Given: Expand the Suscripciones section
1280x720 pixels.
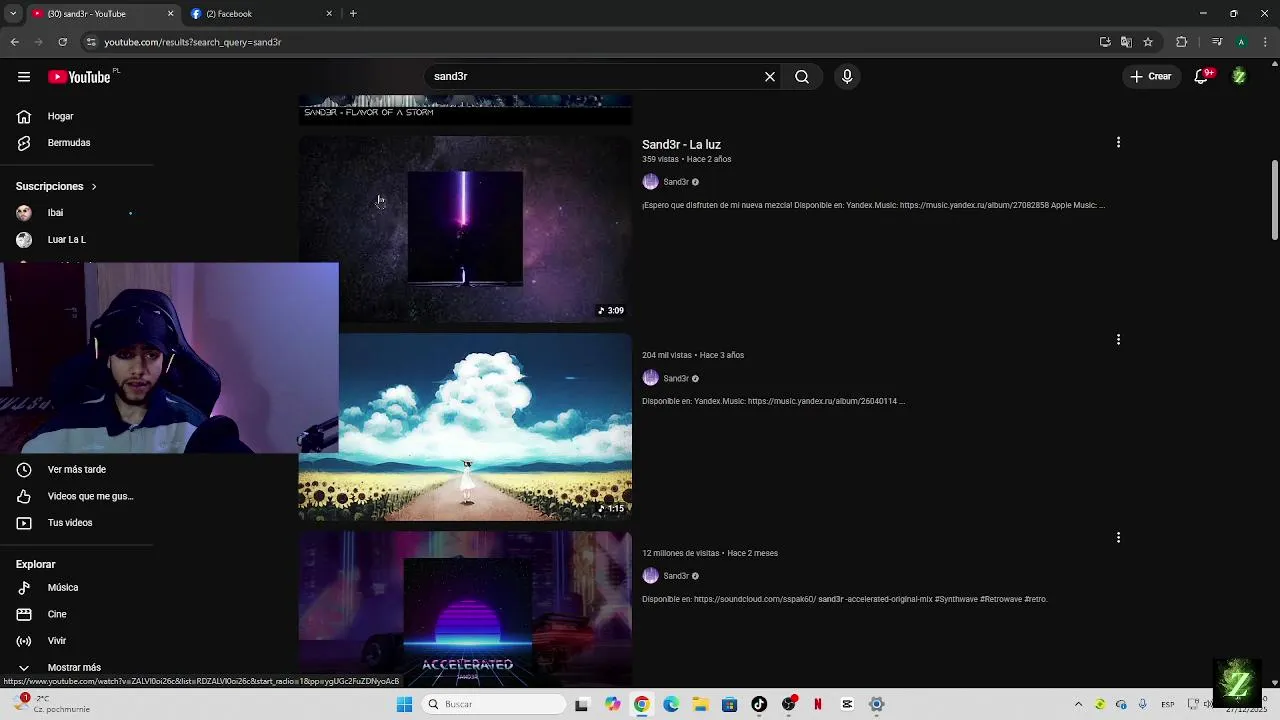Looking at the screenshot, I should 57,186.
